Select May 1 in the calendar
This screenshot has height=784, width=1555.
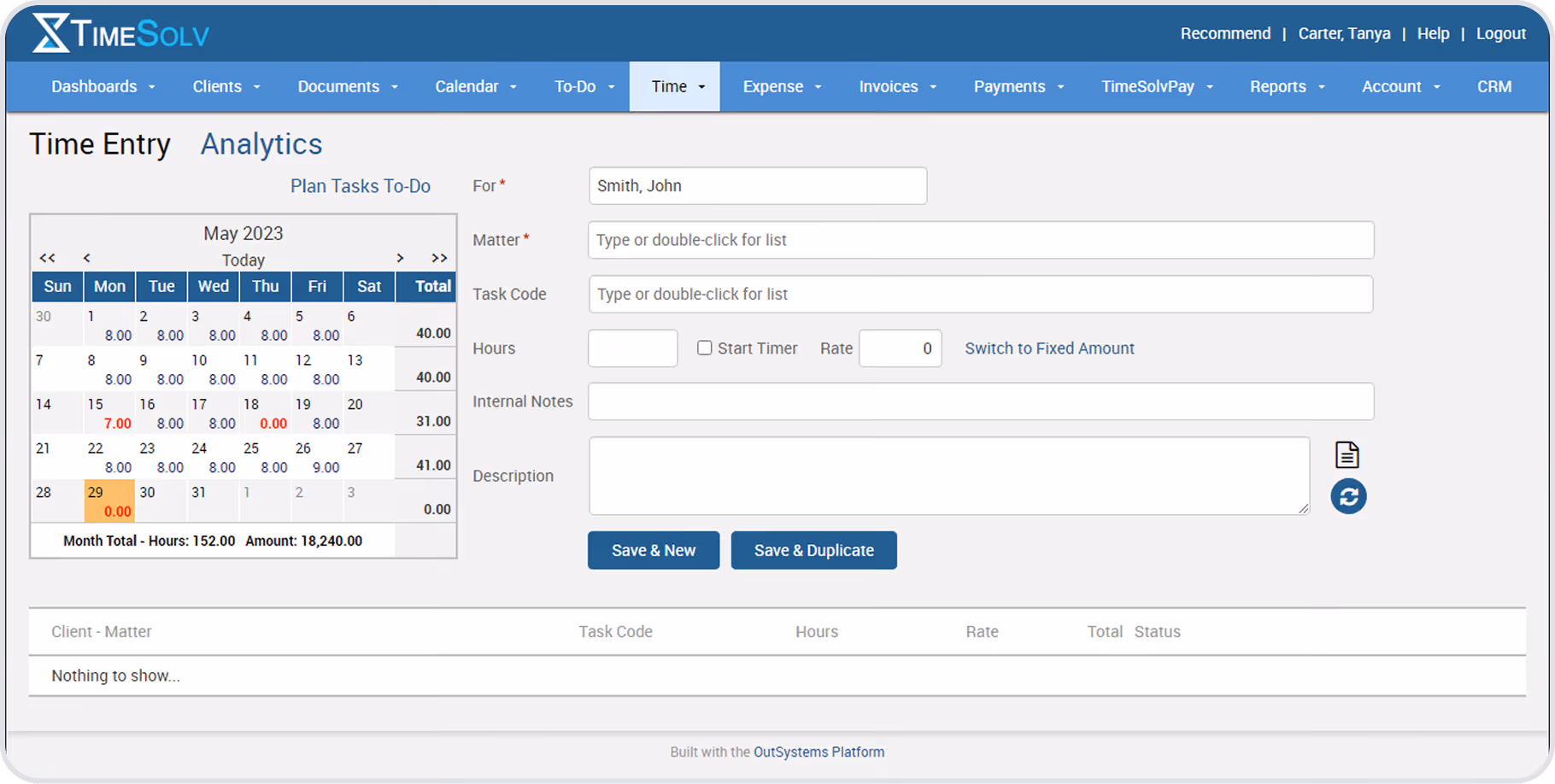click(x=109, y=325)
